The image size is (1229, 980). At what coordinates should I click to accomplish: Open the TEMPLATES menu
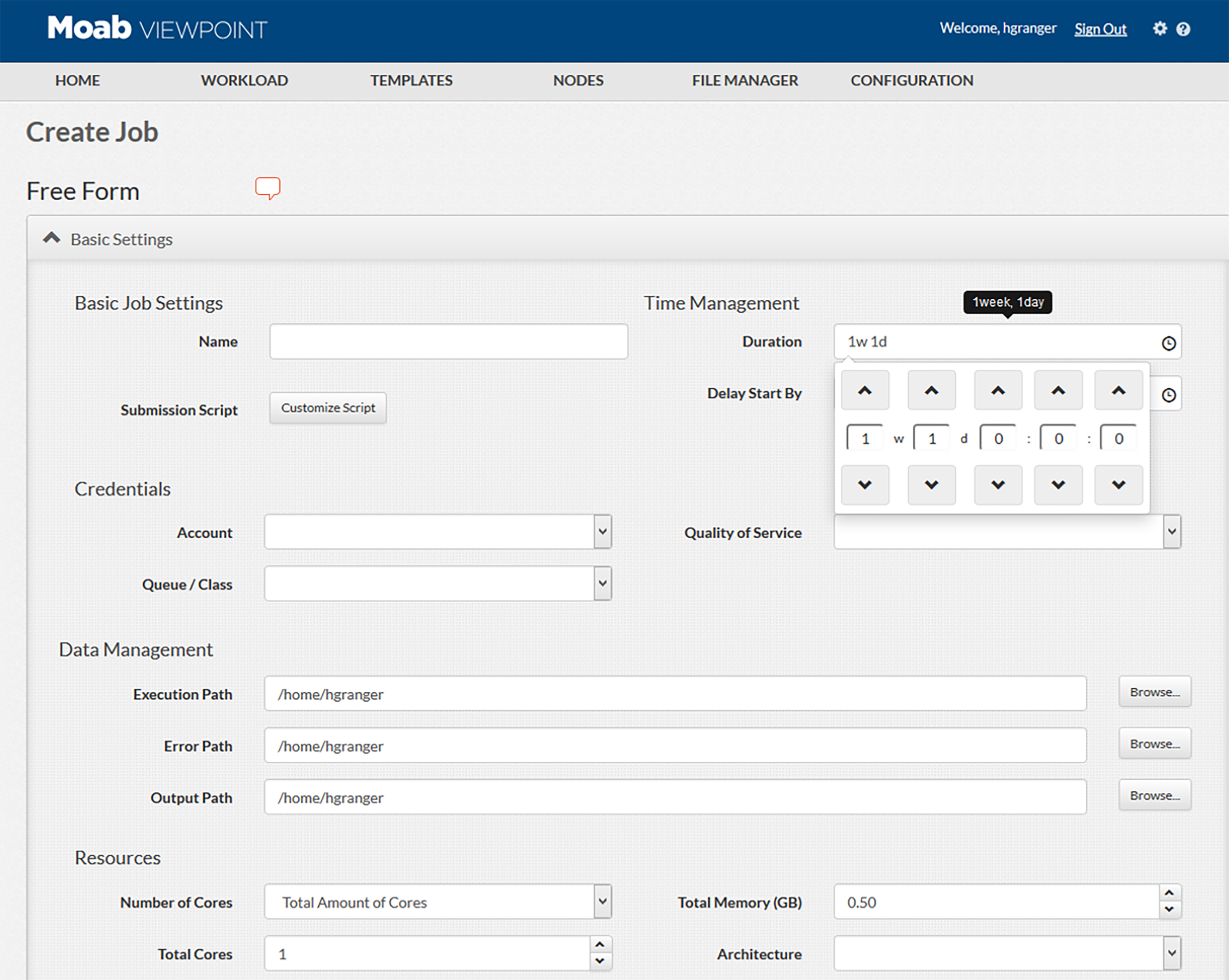[411, 81]
